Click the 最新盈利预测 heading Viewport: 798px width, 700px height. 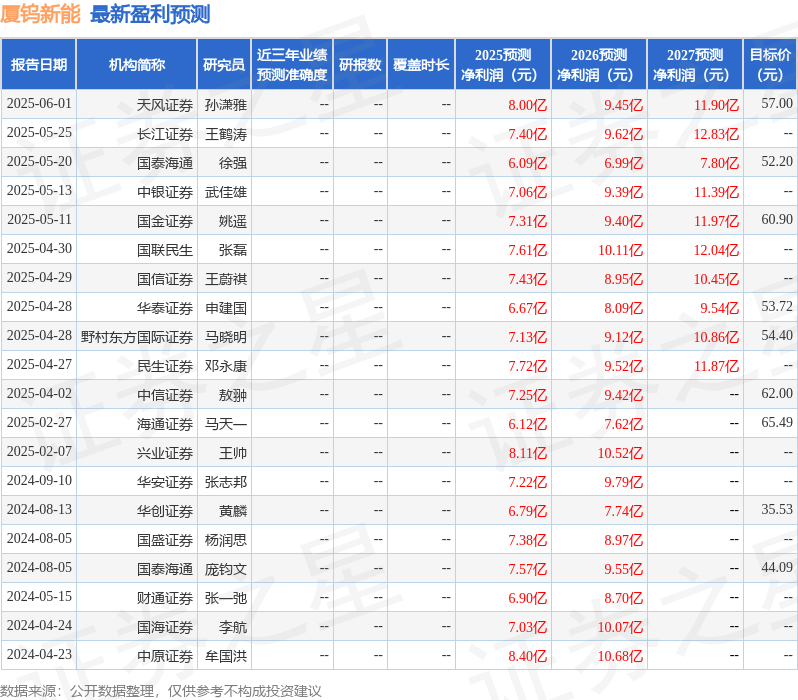[x=150, y=14]
